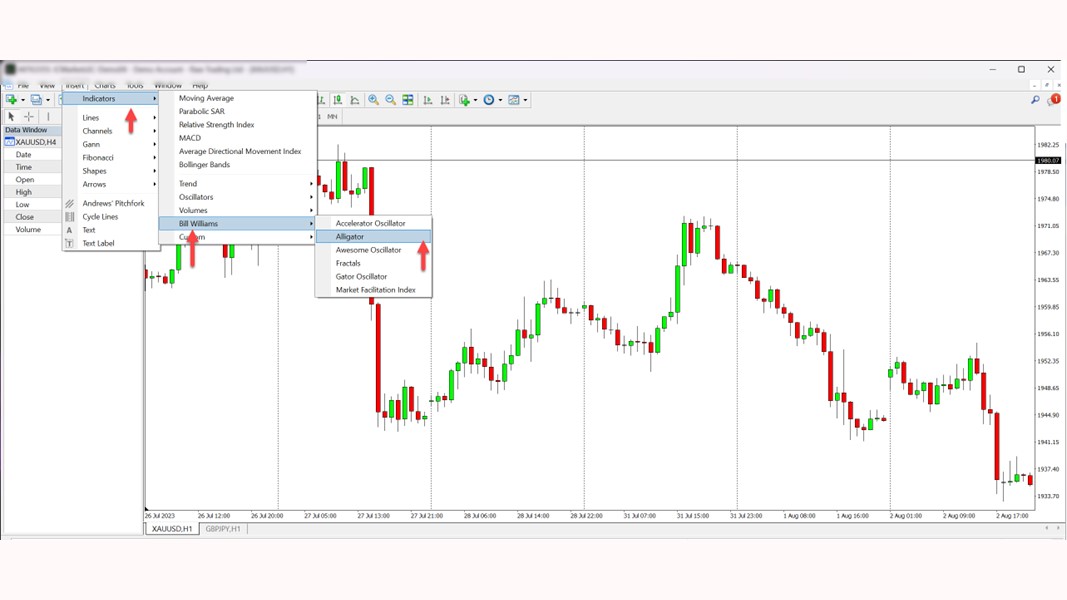Select Relative Strength Index indicator
Screen dimensions: 1067x600
[x=237, y=124]
